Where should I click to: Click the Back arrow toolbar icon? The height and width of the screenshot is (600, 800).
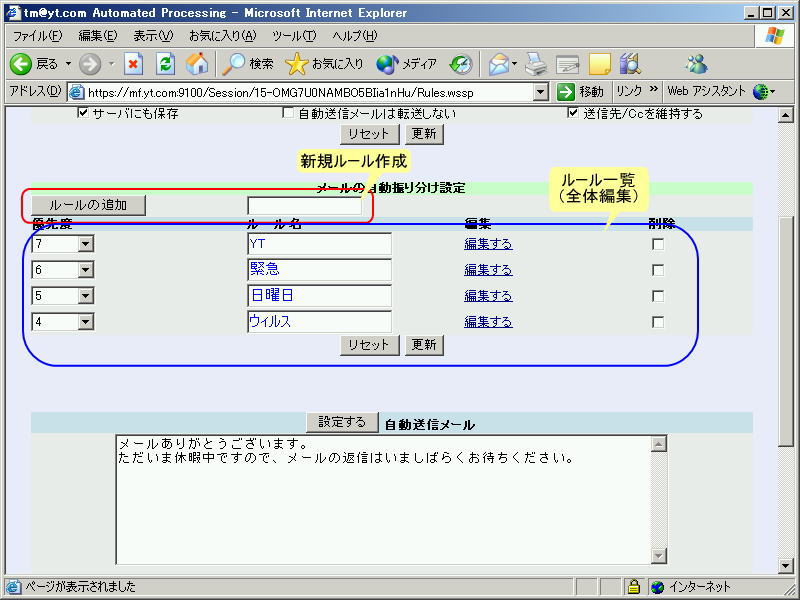point(22,64)
